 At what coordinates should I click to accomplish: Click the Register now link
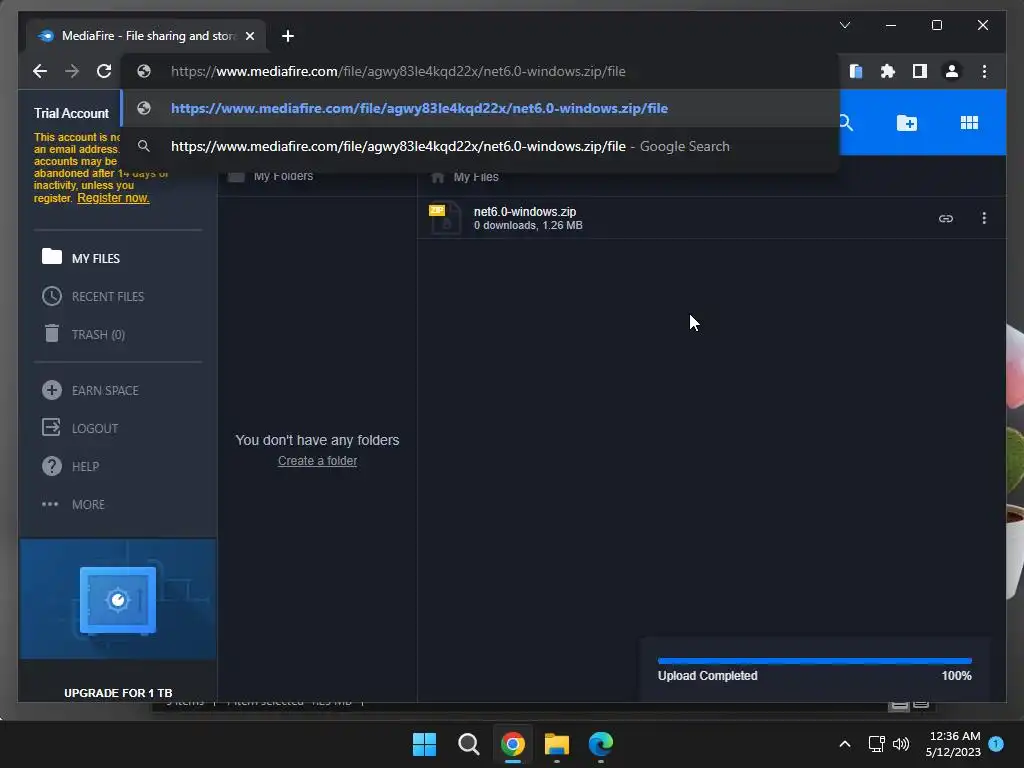click(x=113, y=198)
